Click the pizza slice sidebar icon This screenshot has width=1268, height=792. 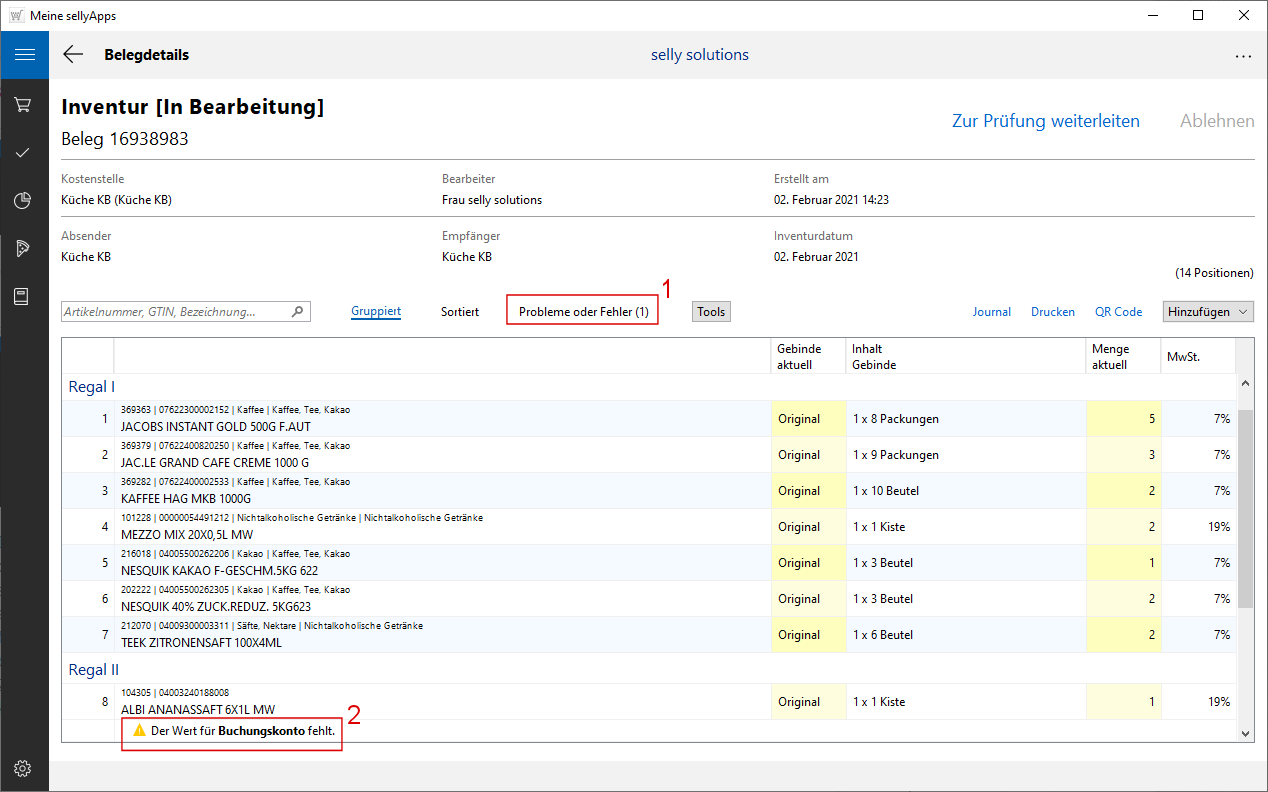[23, 249]
